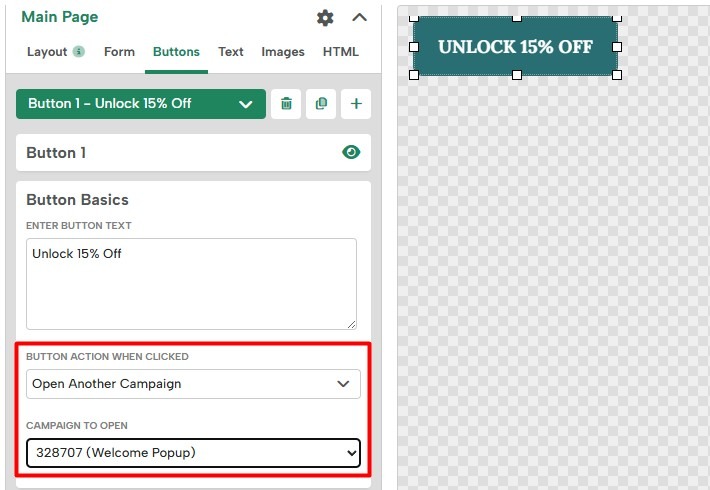Click the Enter Button Text field
This screenshot has width=710, height=490.
point(191,284)
